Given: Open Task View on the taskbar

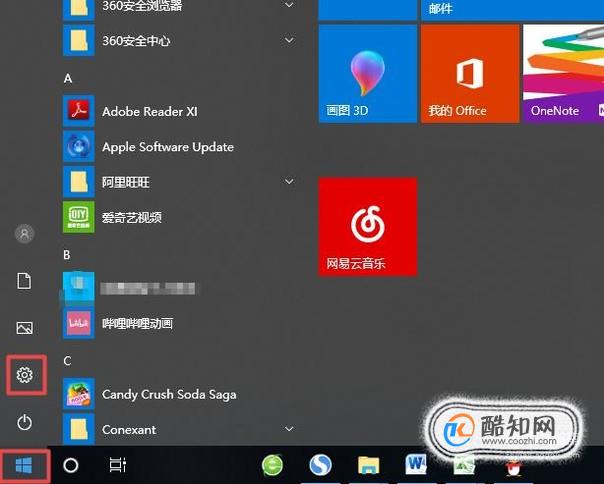Looking at the screenshot, I should (117, 465).
